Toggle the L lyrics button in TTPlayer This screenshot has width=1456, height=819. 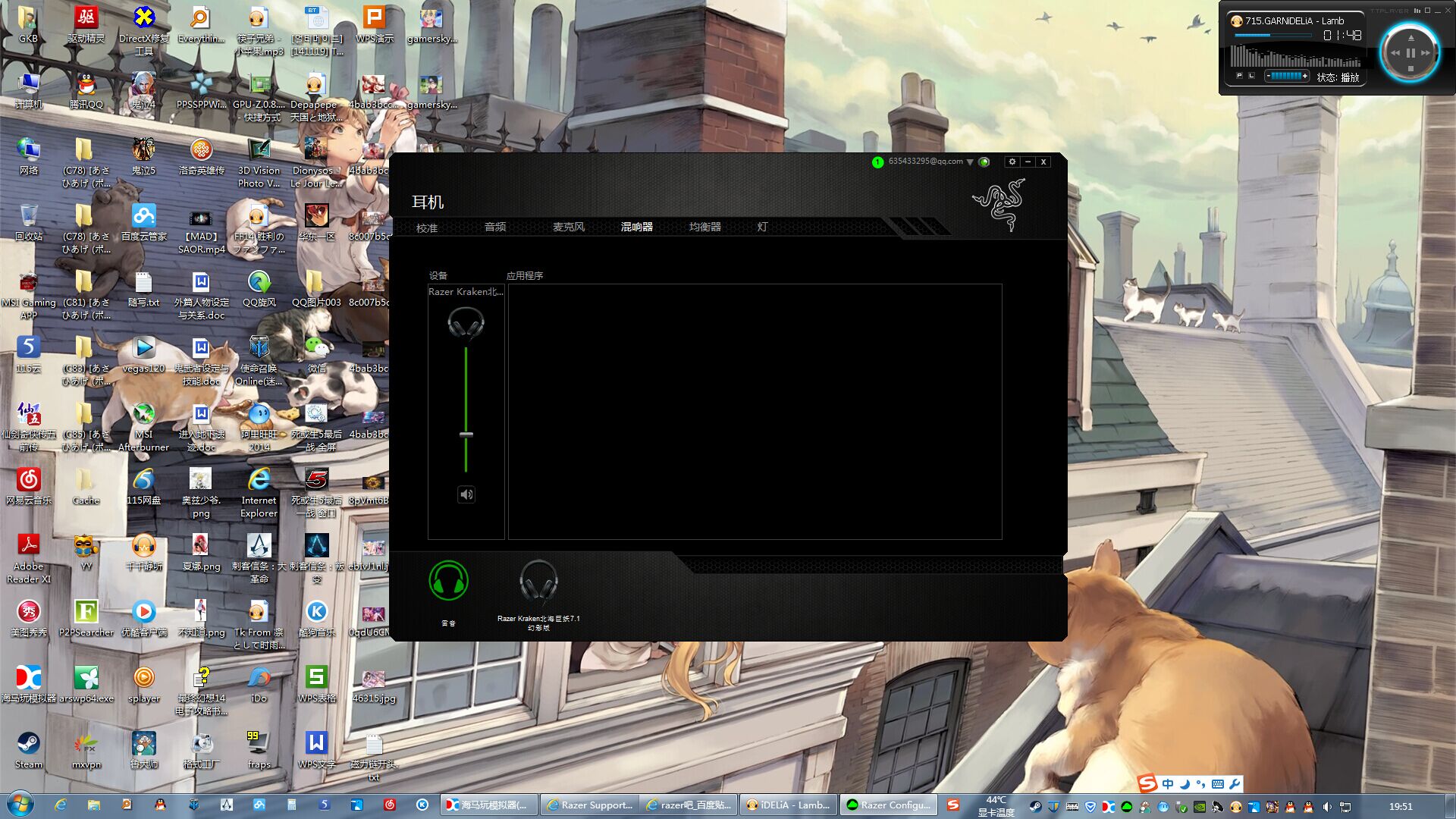click(x=1251, y=76)
